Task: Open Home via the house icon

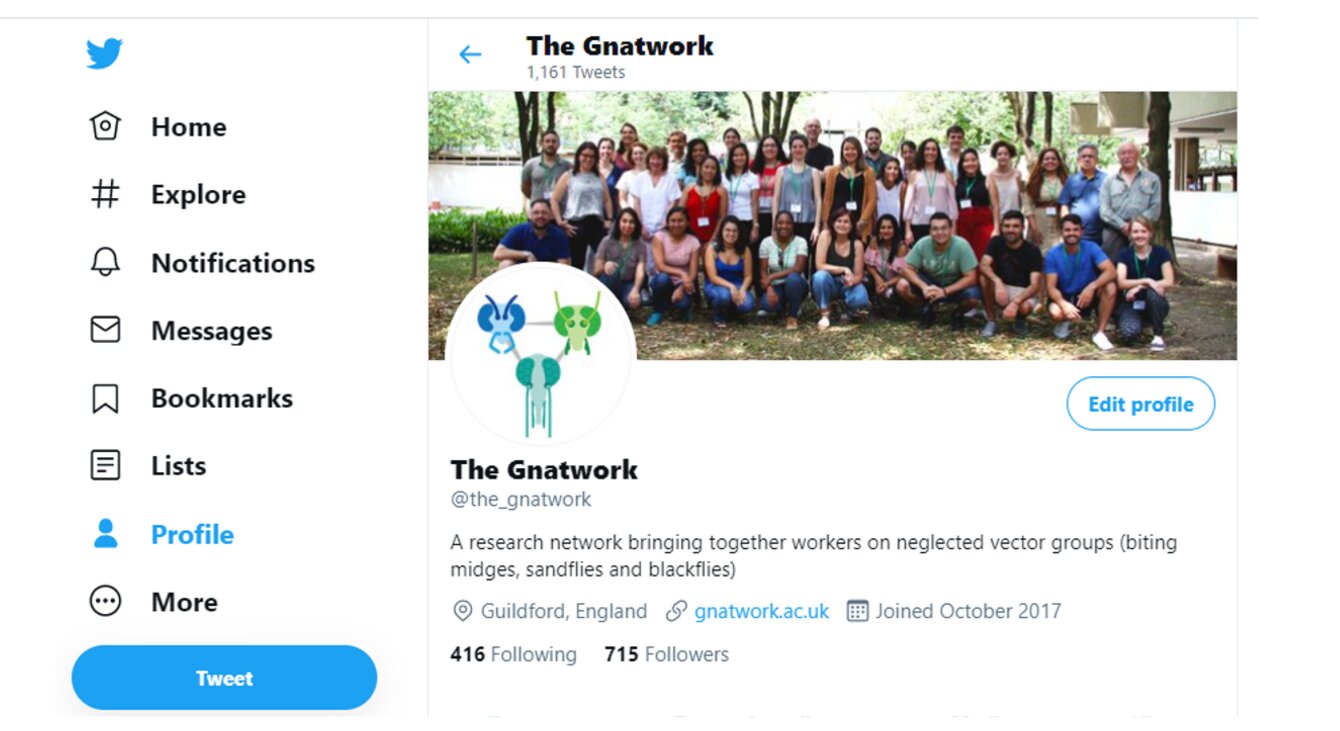Action: 105,126
